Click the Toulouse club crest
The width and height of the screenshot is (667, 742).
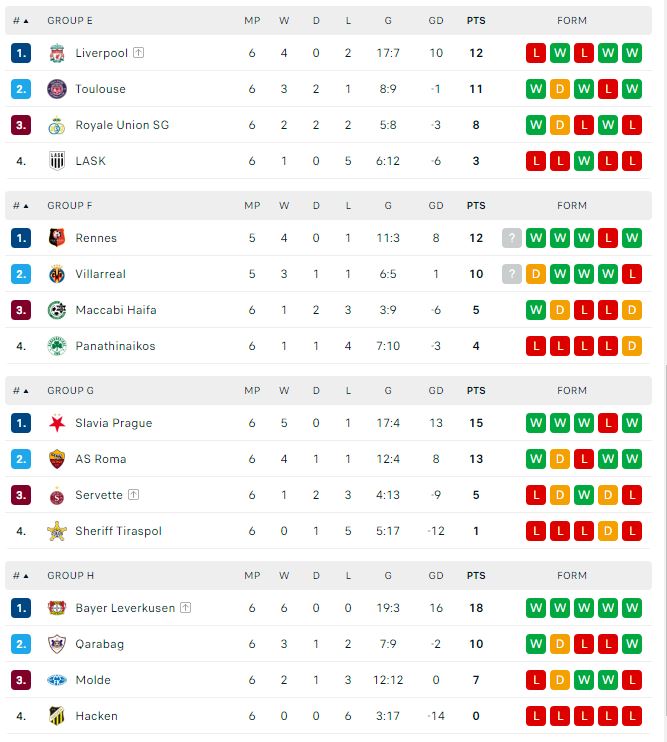(x=57, y=89)
